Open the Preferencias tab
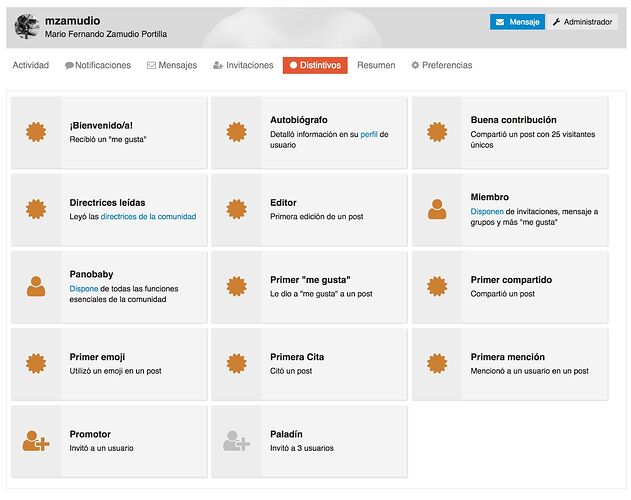Screen dimensions: 631x500 coord(441,65)
